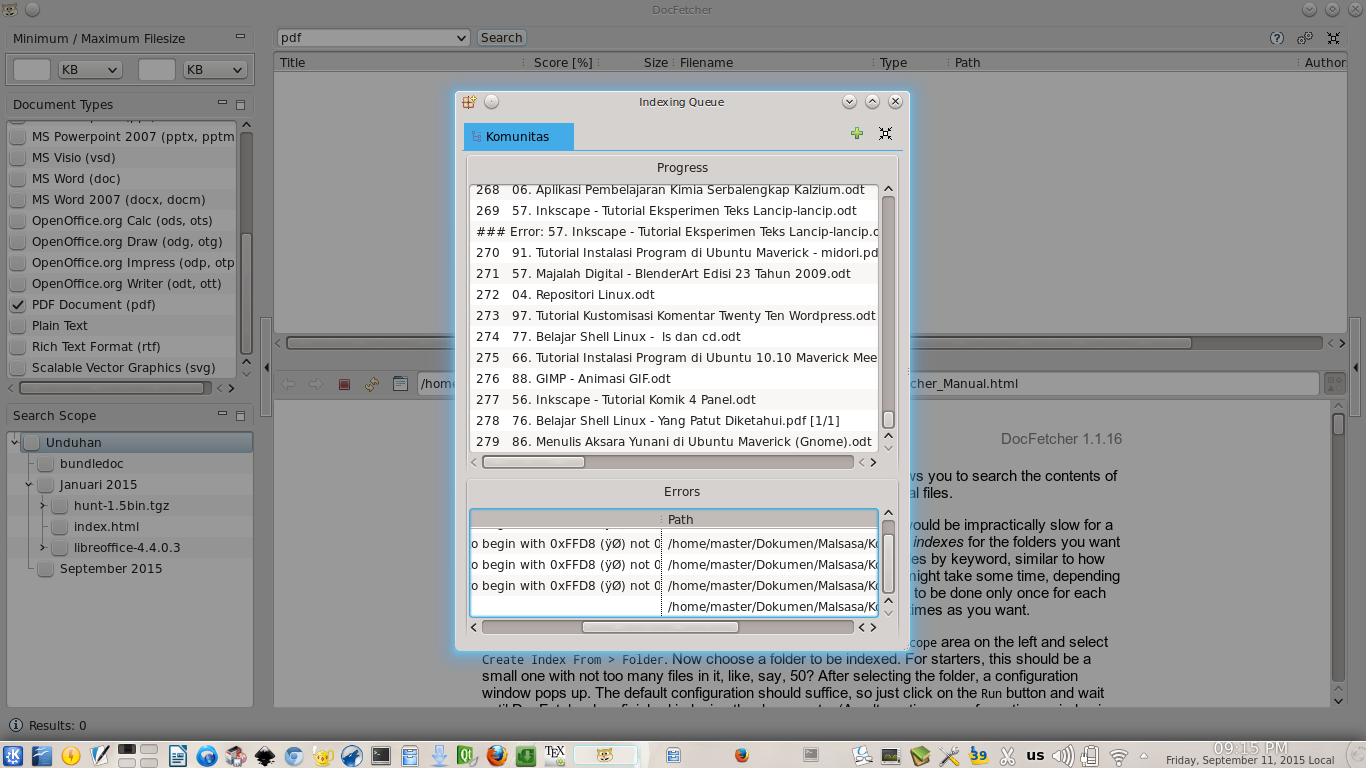Collapse the Januari 2015 folder
Image resolution: width=1366 pixels, height=768 pixels.
point(29,485)
